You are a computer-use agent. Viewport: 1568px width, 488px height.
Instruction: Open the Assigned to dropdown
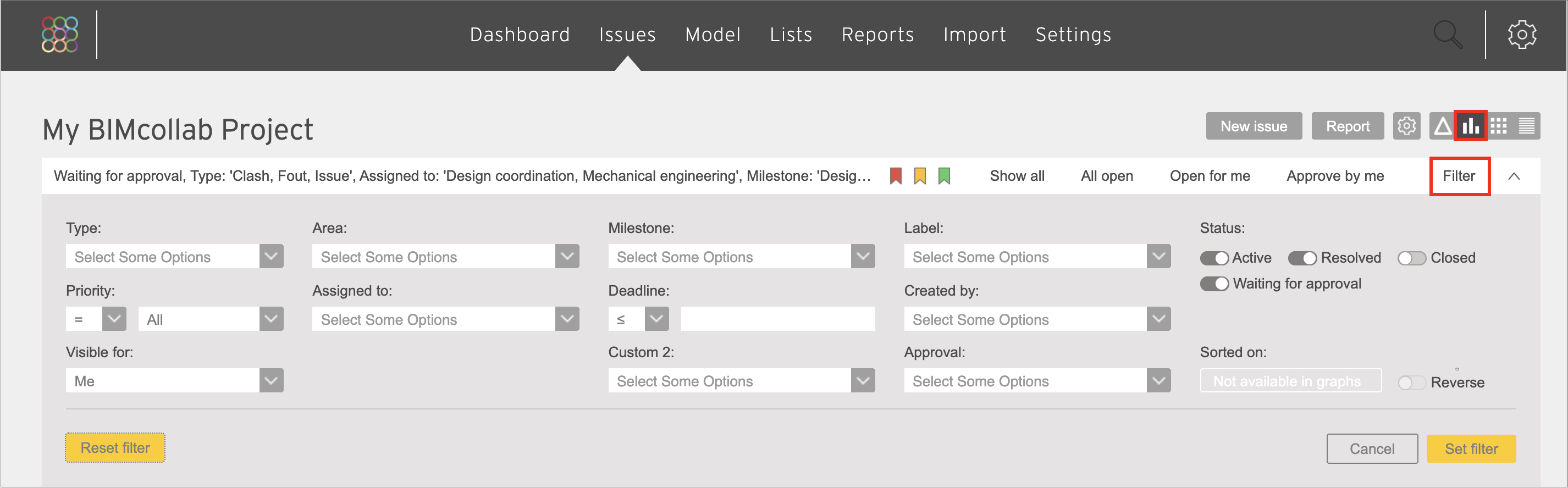coord(445,319)
